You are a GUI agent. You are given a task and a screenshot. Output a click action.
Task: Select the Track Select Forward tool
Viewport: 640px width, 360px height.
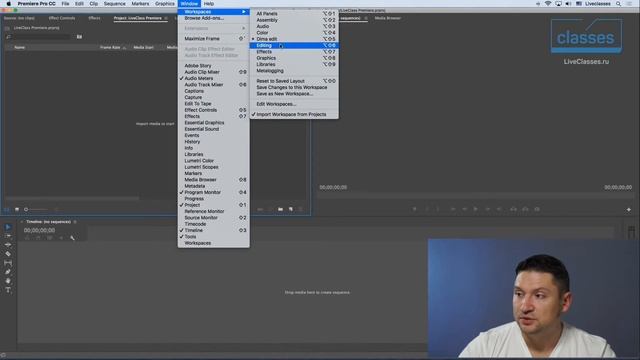pyautogui.click(x=8, y=236)
